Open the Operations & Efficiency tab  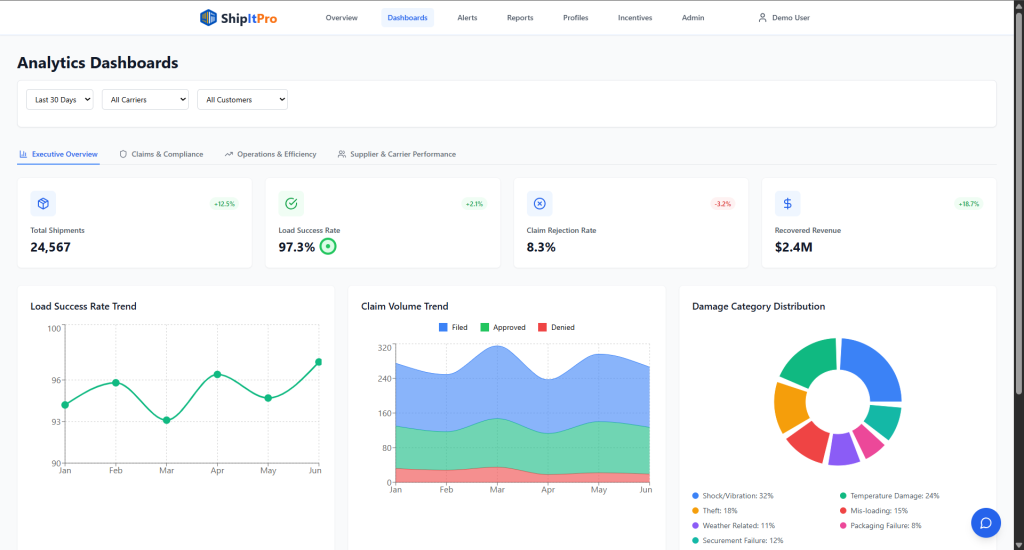270,154
